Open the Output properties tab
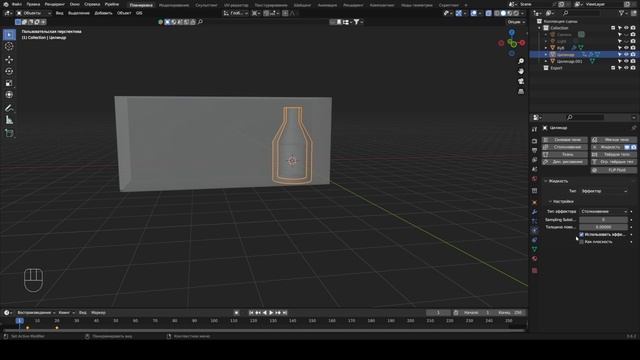 point(534,150)
